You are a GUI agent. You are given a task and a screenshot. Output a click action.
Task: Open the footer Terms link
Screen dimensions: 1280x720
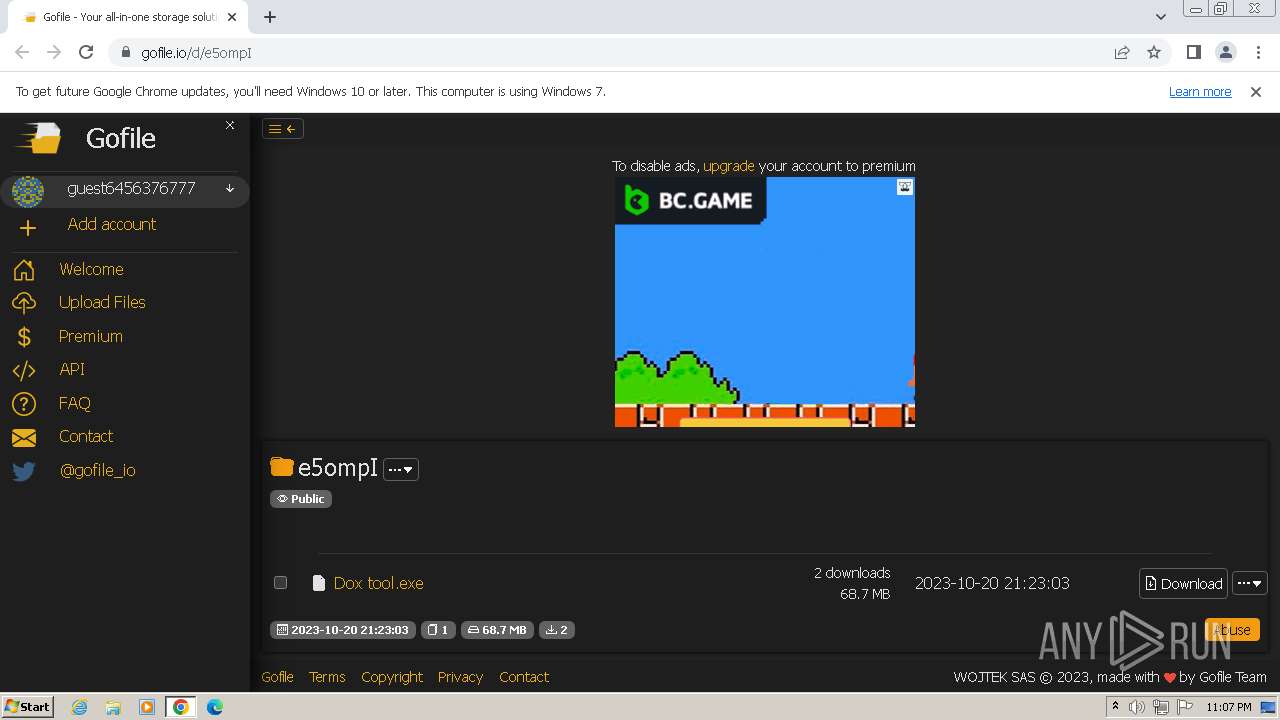[327, 677]
